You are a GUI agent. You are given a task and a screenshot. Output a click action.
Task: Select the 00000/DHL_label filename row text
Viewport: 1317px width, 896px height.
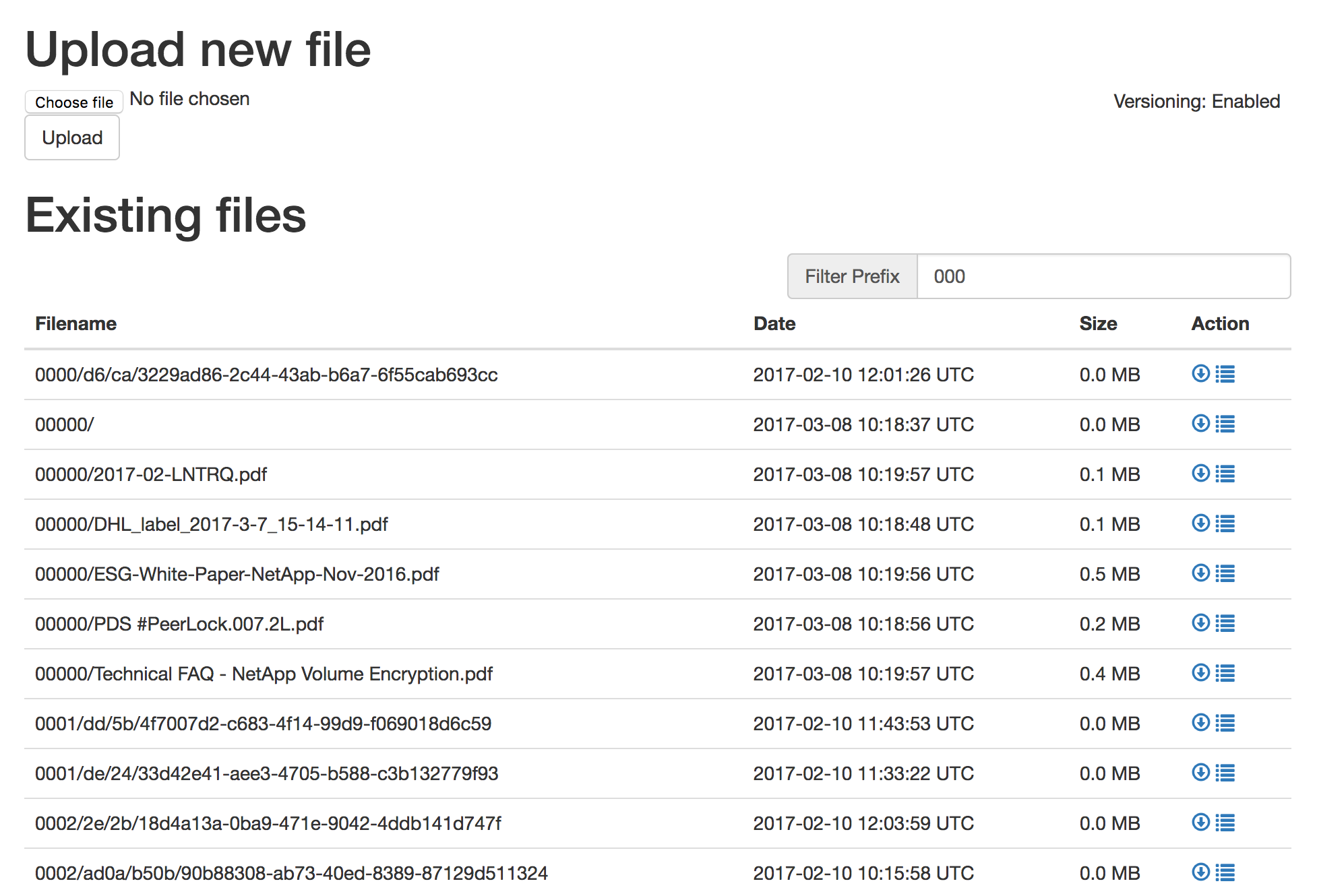(x=211, y=524)
